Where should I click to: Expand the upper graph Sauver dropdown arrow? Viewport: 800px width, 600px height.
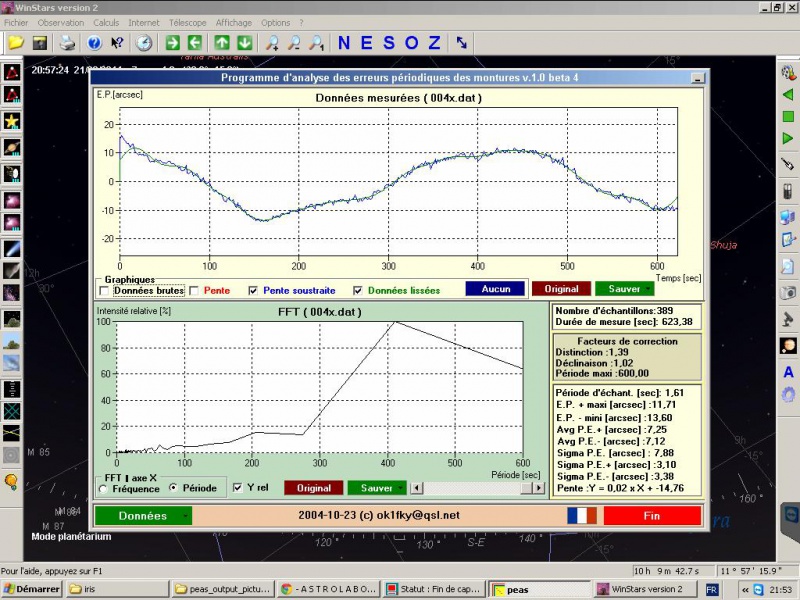coord(648,289)
